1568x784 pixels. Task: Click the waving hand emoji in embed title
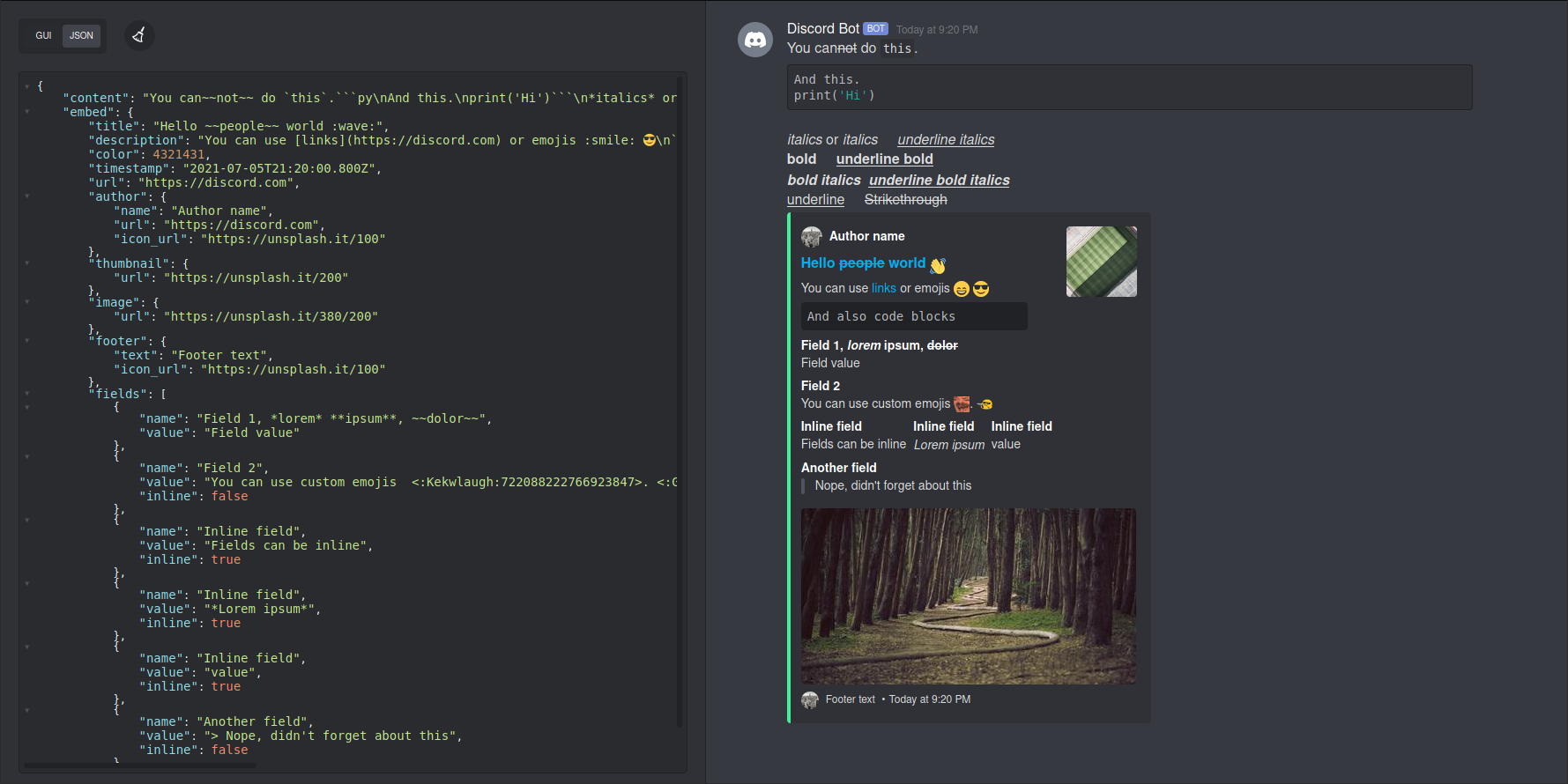coord(938,264)
